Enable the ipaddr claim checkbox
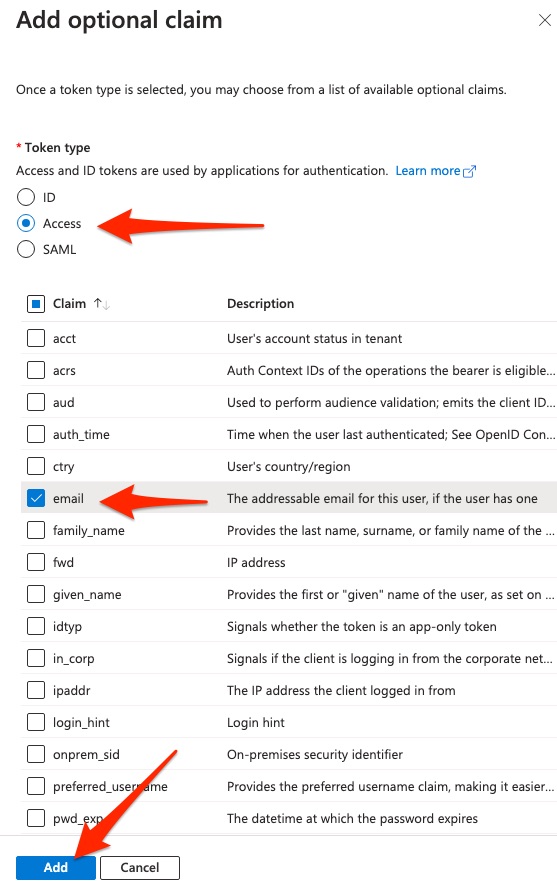 (36, 690)
